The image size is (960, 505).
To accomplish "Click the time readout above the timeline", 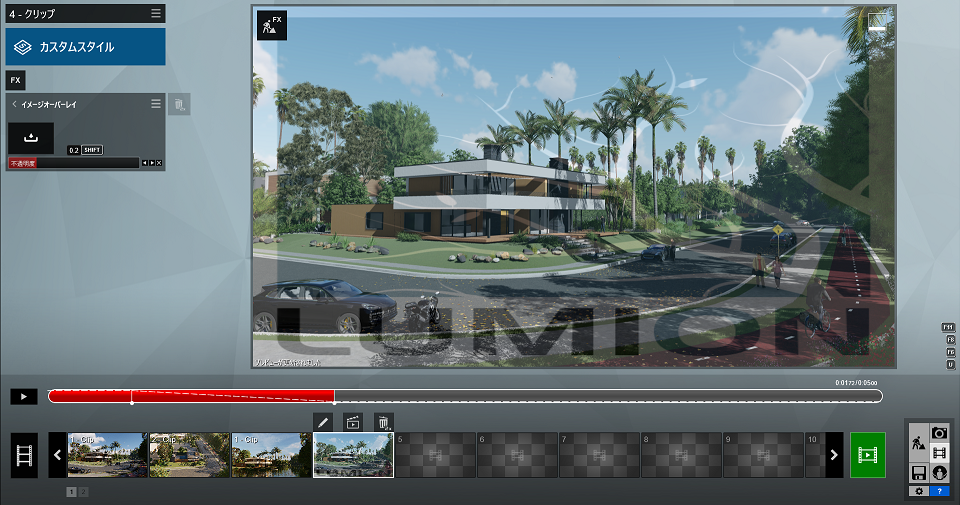I will [856, 383].
